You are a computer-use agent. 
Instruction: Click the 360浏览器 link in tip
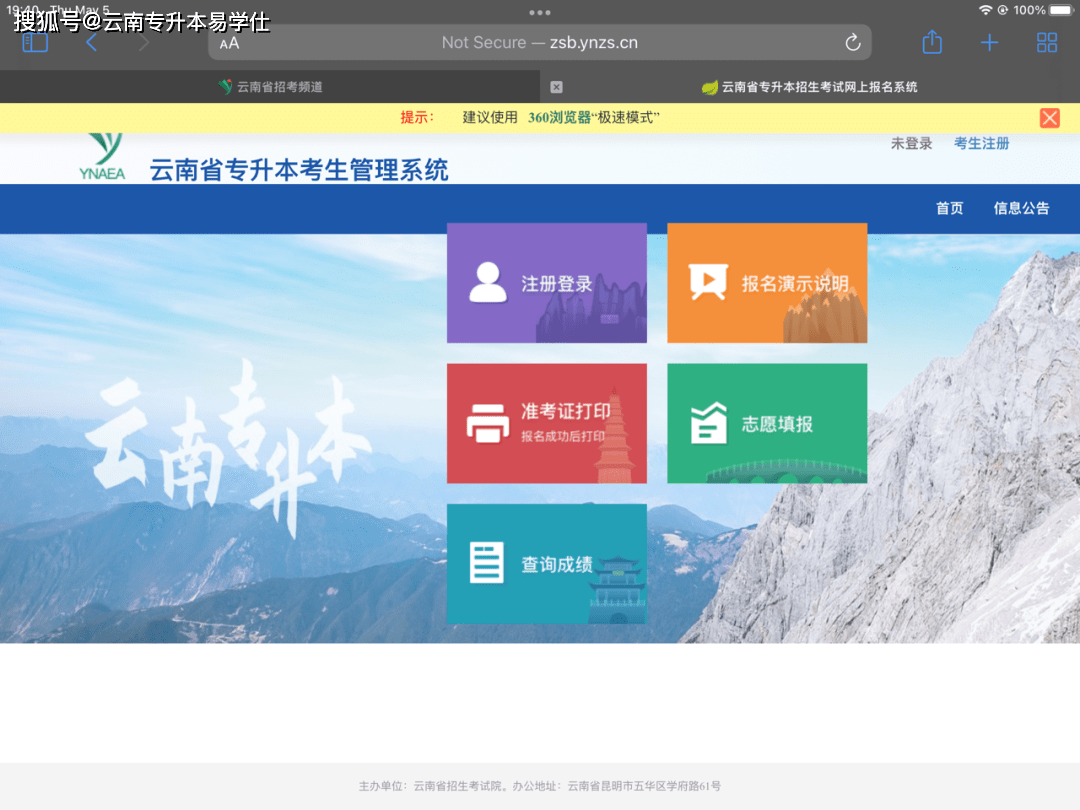pos(559,118)
